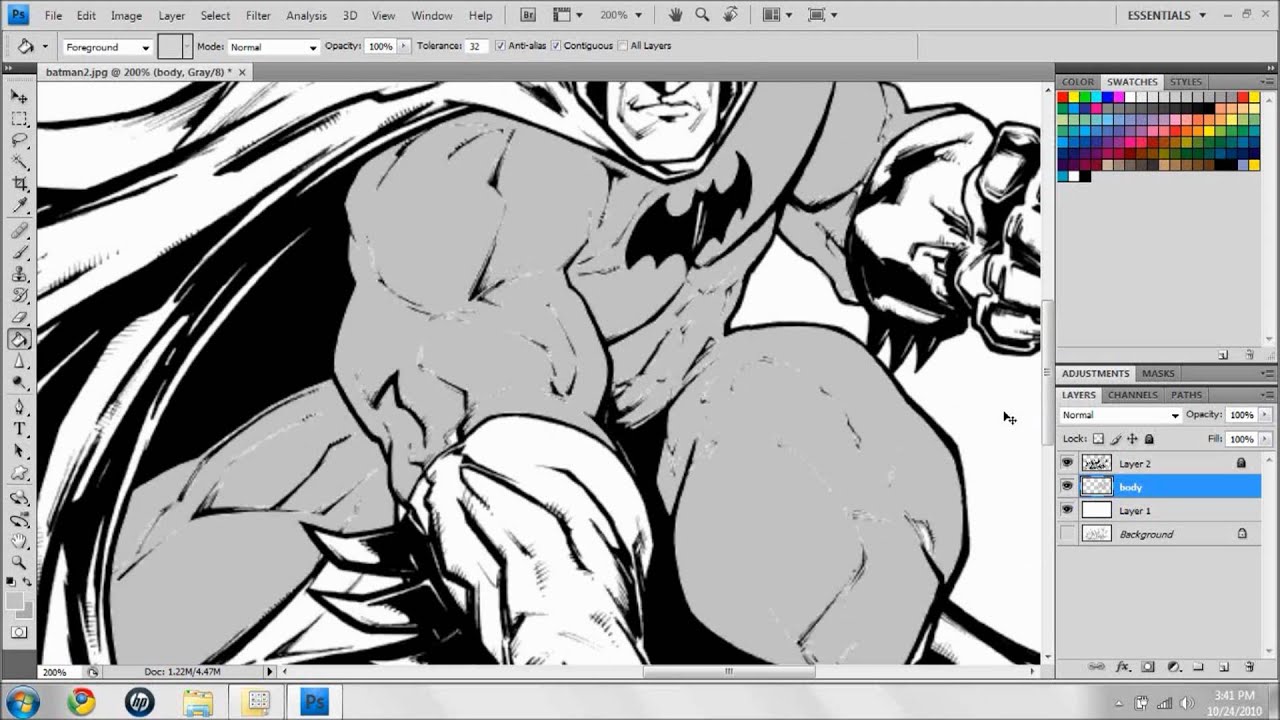
Task: Select the Pen tool
Action: coord(19,408)
